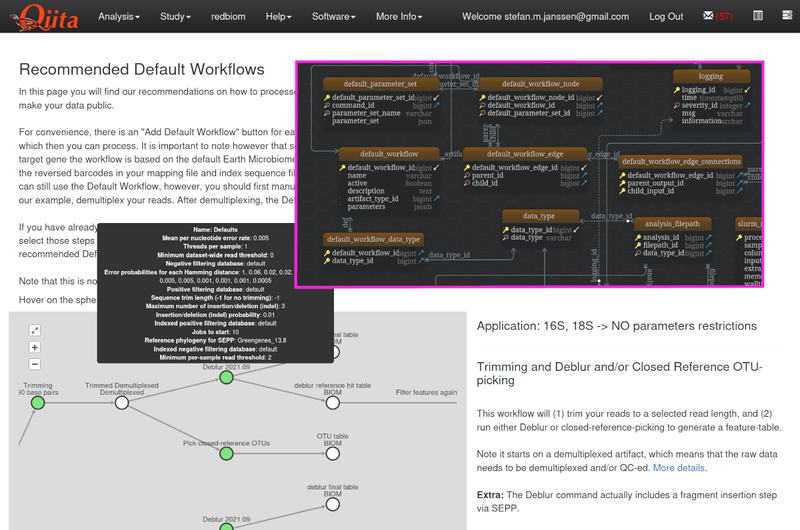Click the Log Out link

click(x=666, y=16)
